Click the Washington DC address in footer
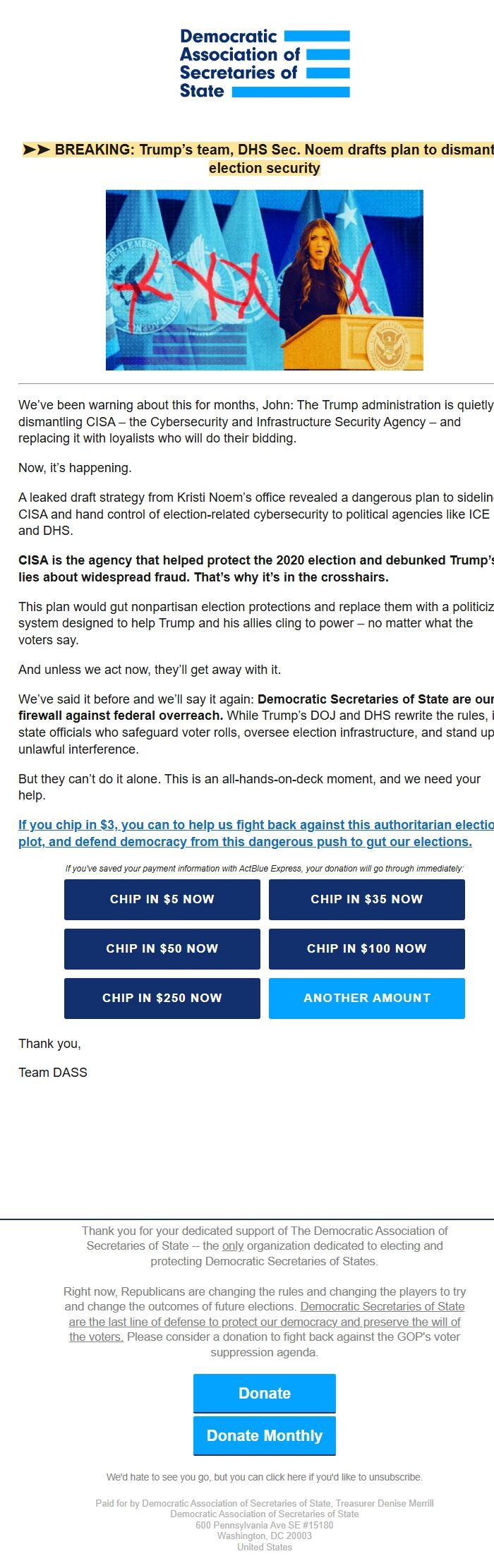The width and height of the screenshot is (494, 1568). pyautogui.click(x=263, y=1536)
